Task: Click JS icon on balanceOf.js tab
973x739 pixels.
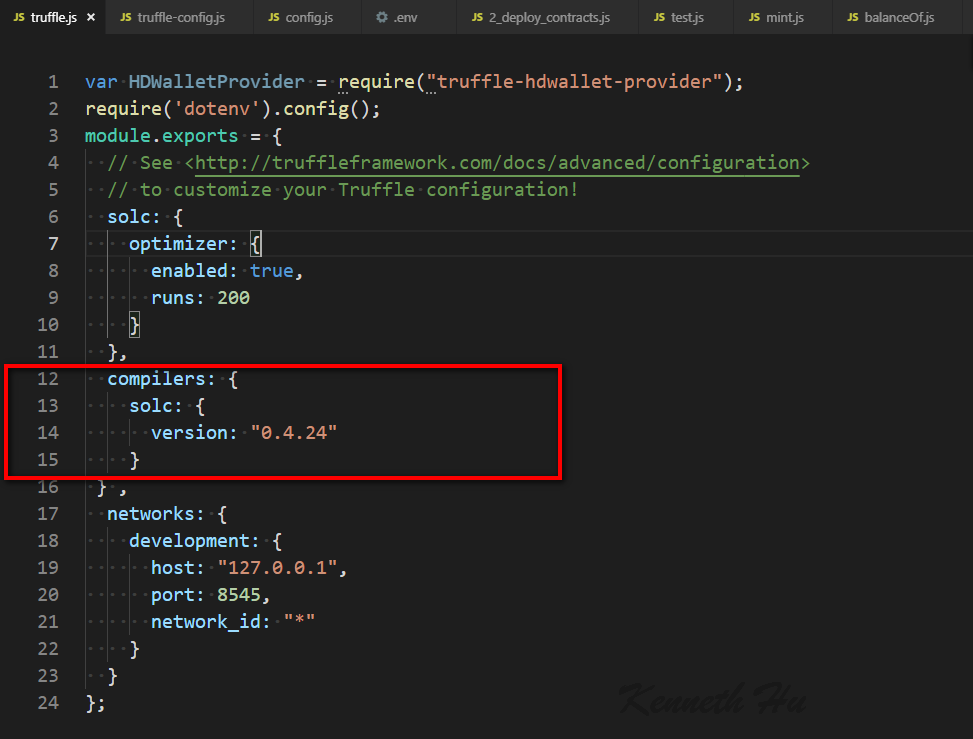Action: [x=853, y=17]
